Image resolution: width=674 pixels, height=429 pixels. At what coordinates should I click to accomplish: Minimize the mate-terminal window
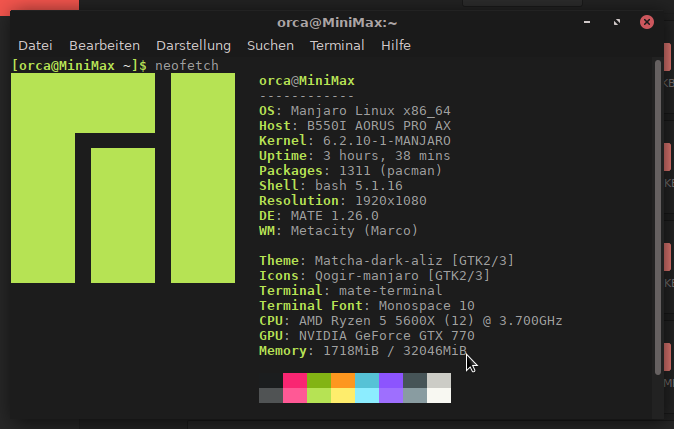click(587, 22)
